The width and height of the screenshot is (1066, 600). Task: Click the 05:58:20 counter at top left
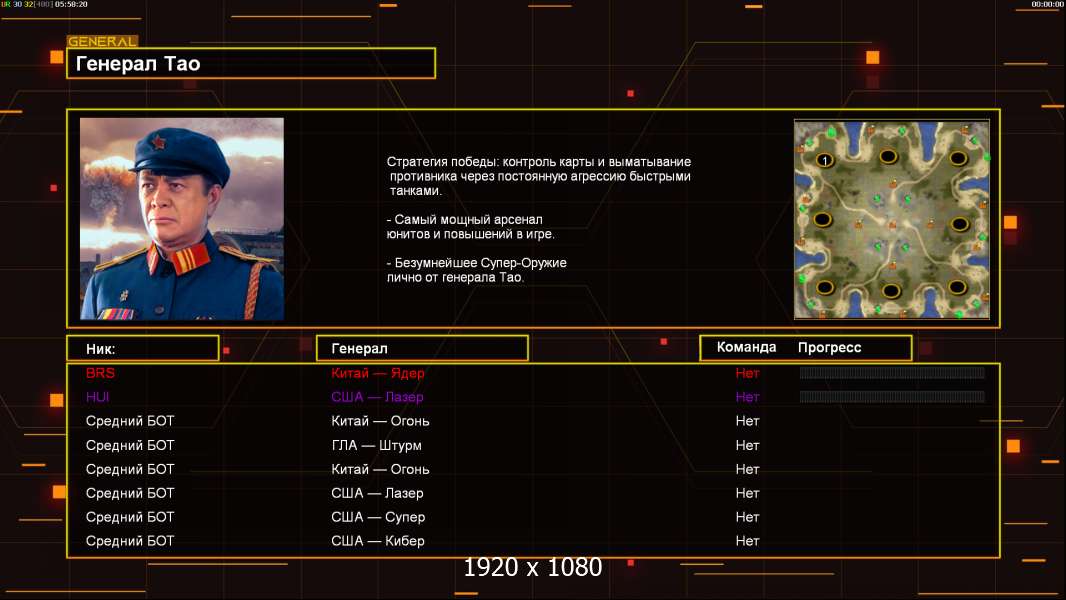71,4
